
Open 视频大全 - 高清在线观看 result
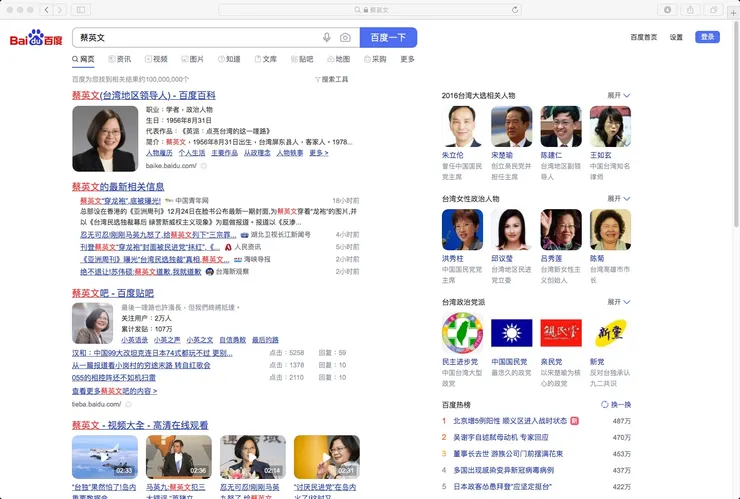pyautogui.click(x=140, y=425)
